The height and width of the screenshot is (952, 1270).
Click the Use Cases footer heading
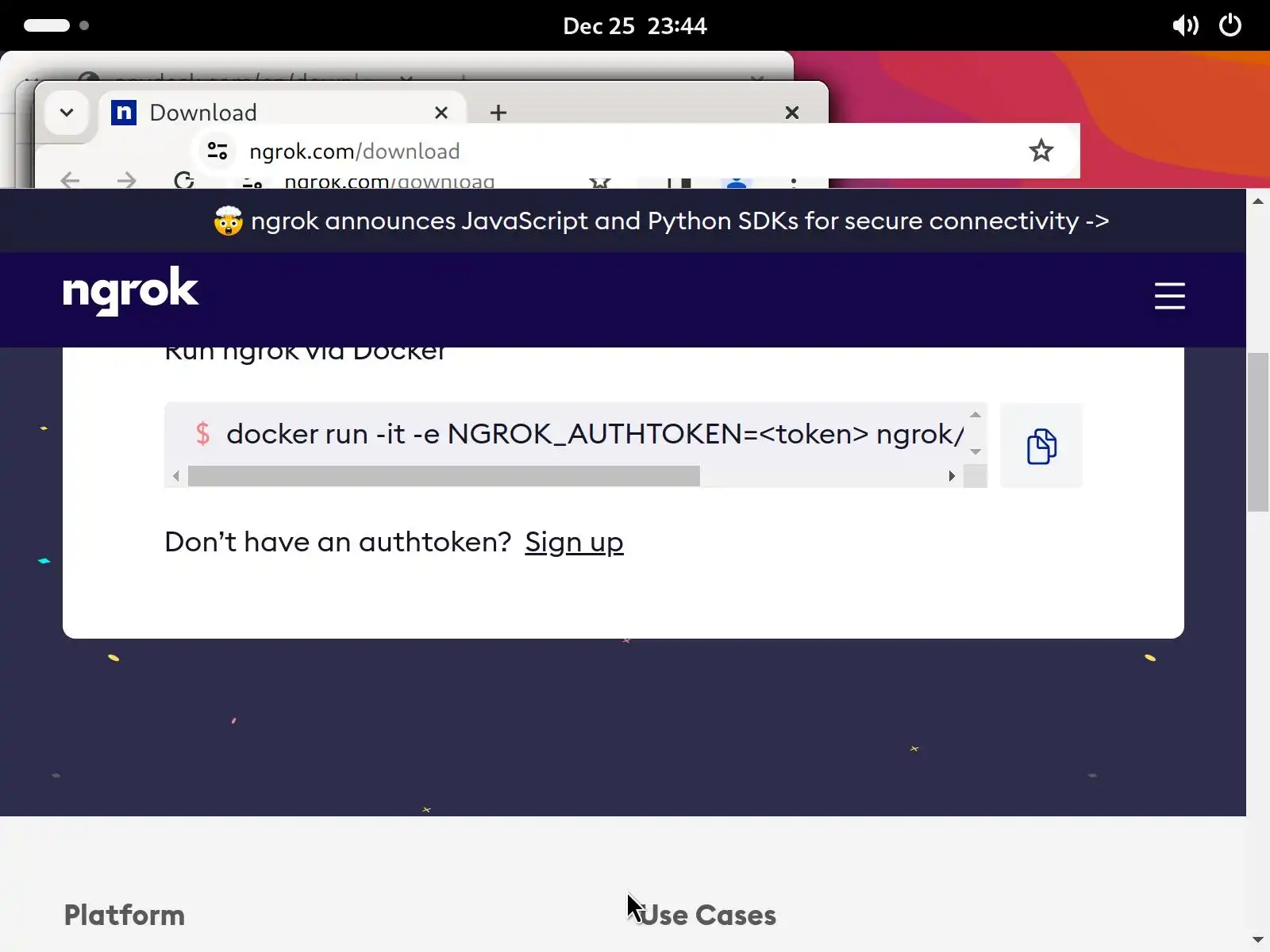coord(707,915)
